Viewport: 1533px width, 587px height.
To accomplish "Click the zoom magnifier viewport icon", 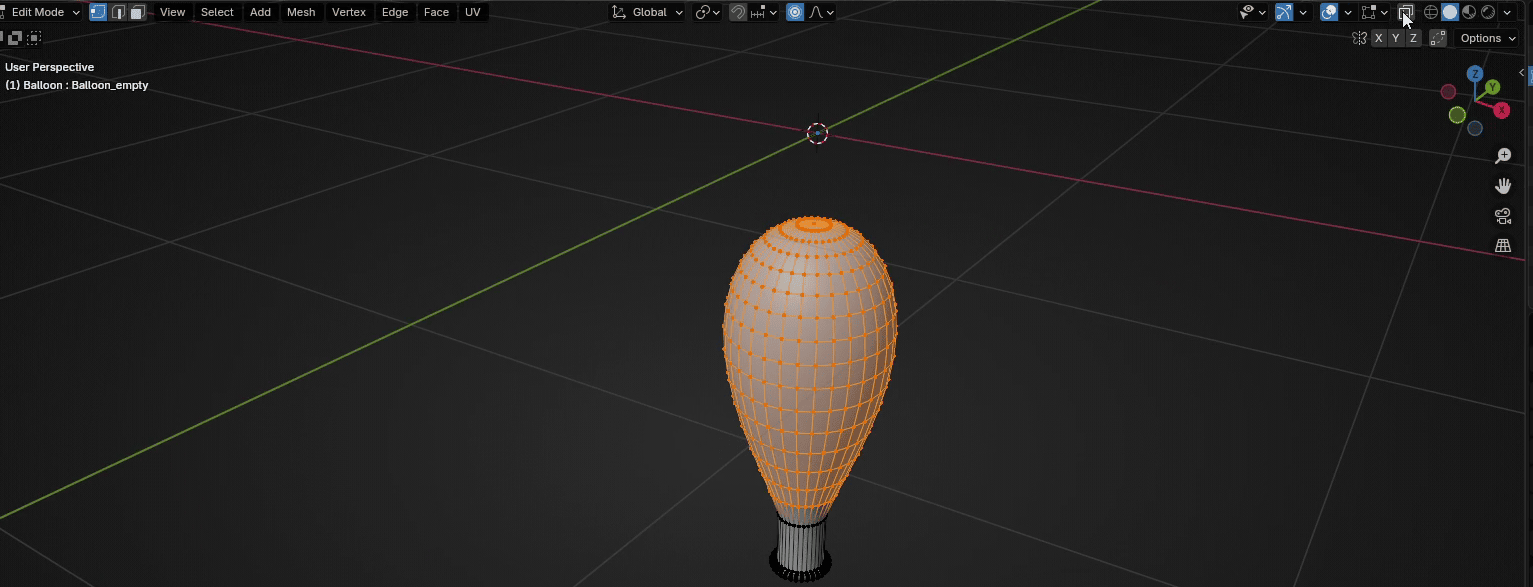I will [x=1502, y=156].
